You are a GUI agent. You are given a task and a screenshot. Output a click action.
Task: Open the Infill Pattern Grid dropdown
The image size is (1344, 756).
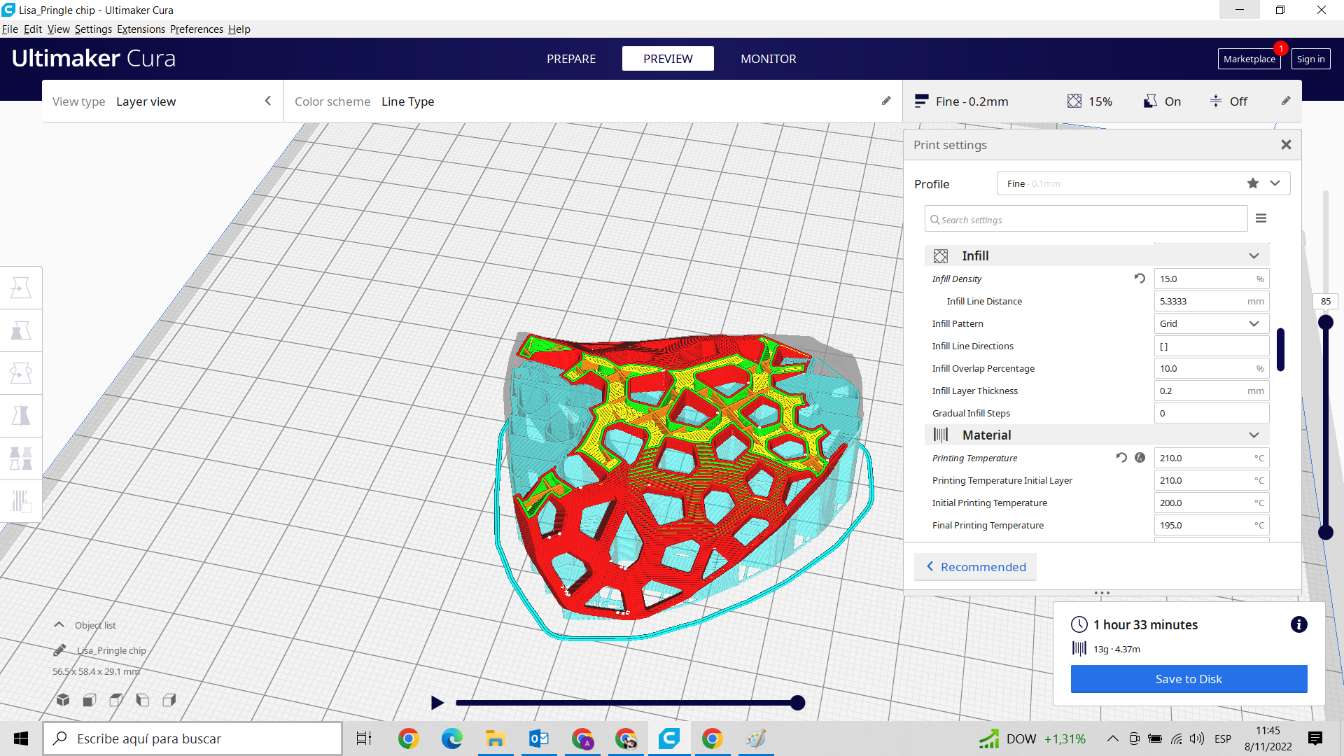click(1211, 324)
